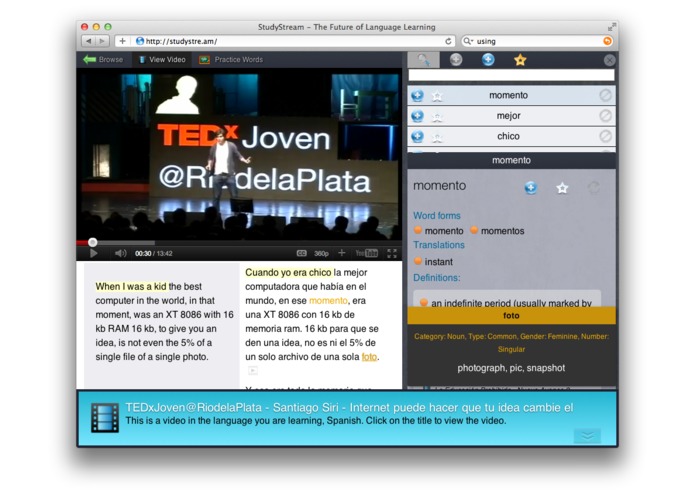Close the word panel with the X icon
The height and width of the screenshot is (494, 695).
tap(609, 60)
